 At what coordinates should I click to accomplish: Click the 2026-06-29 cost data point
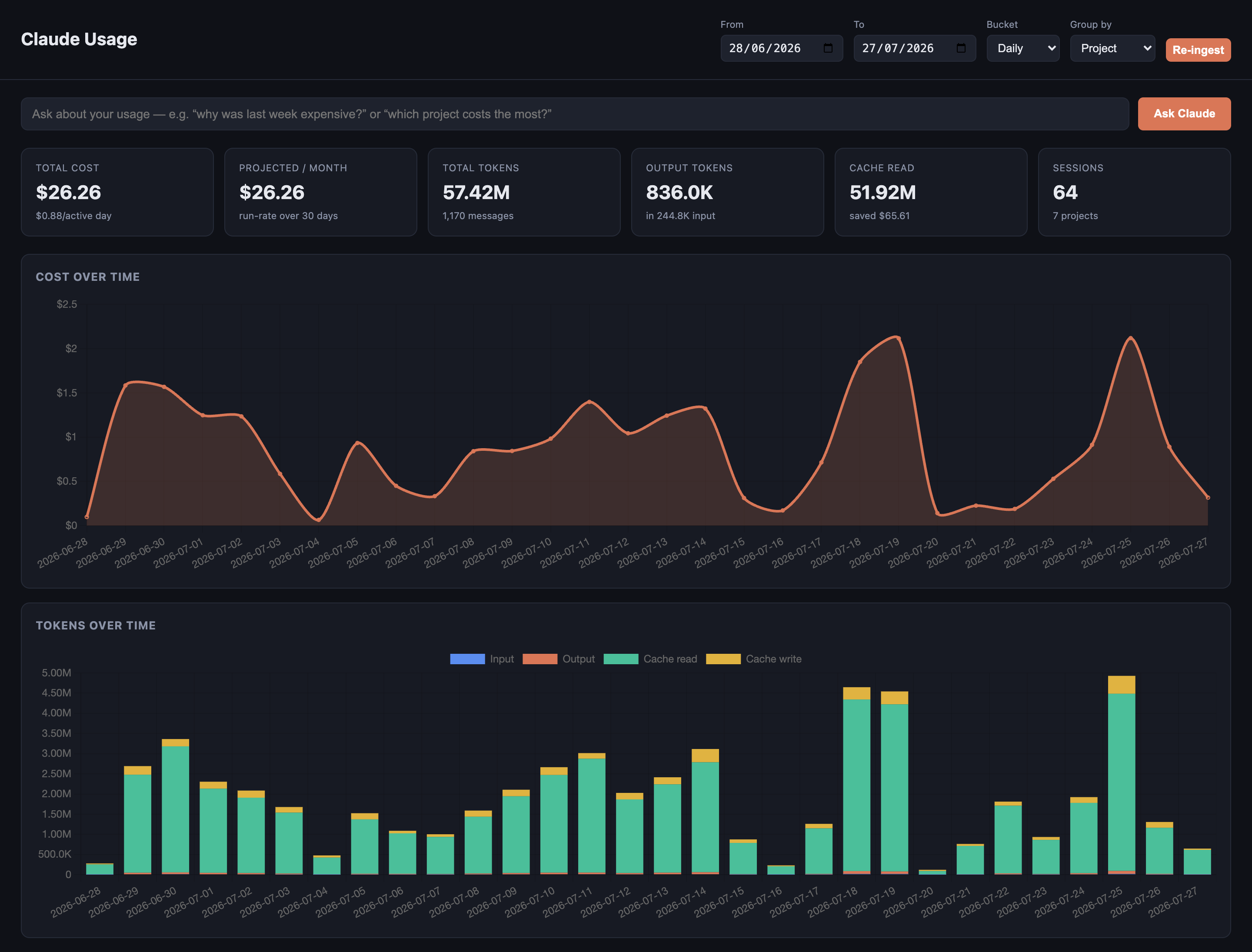tap(125, 385)
